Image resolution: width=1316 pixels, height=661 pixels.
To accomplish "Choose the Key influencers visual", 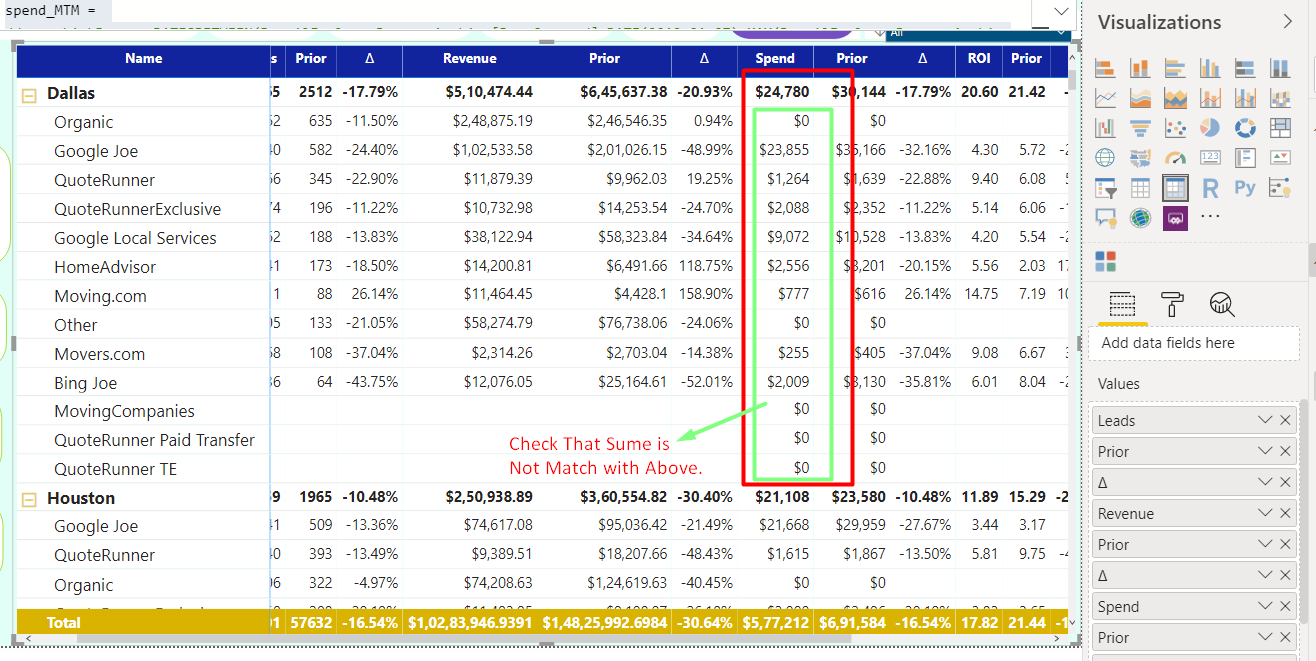I will [x=1280, y=188].
